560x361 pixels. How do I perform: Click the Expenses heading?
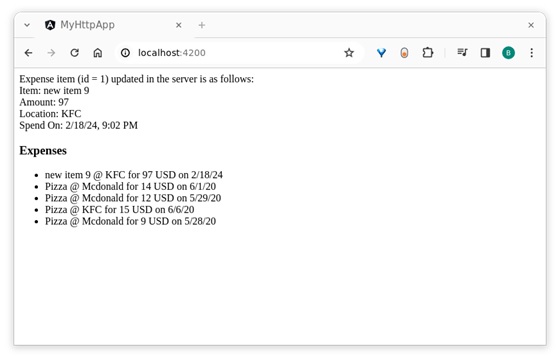point(43,151)
